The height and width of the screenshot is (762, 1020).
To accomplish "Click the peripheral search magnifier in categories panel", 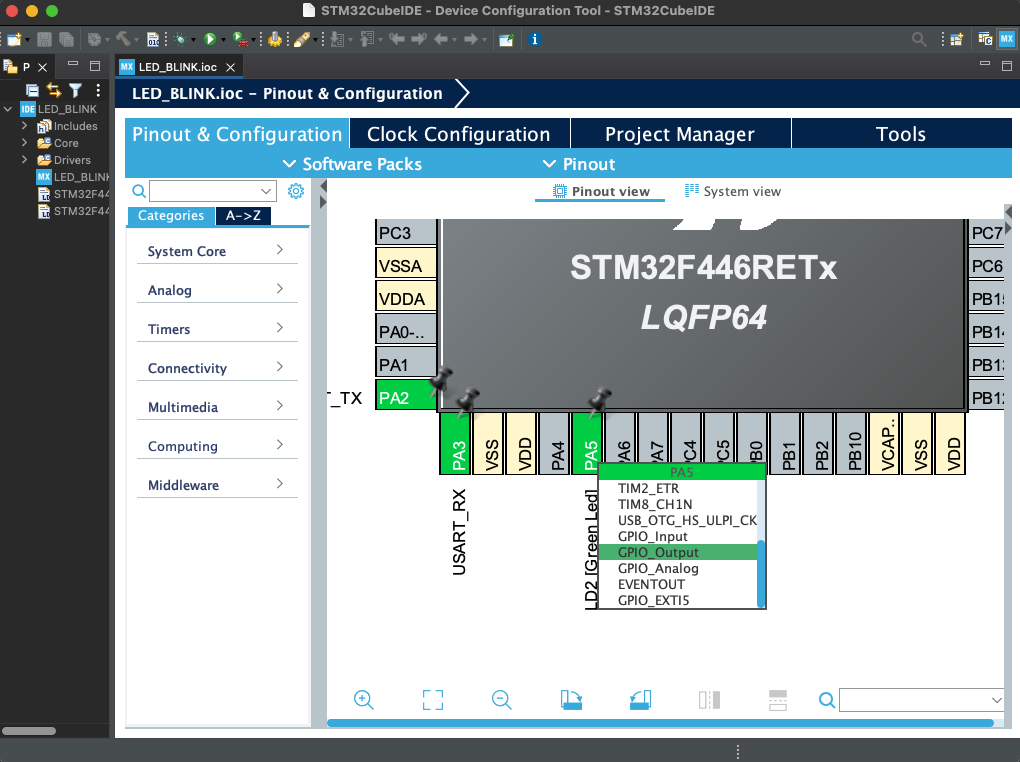I will [139, 191].
